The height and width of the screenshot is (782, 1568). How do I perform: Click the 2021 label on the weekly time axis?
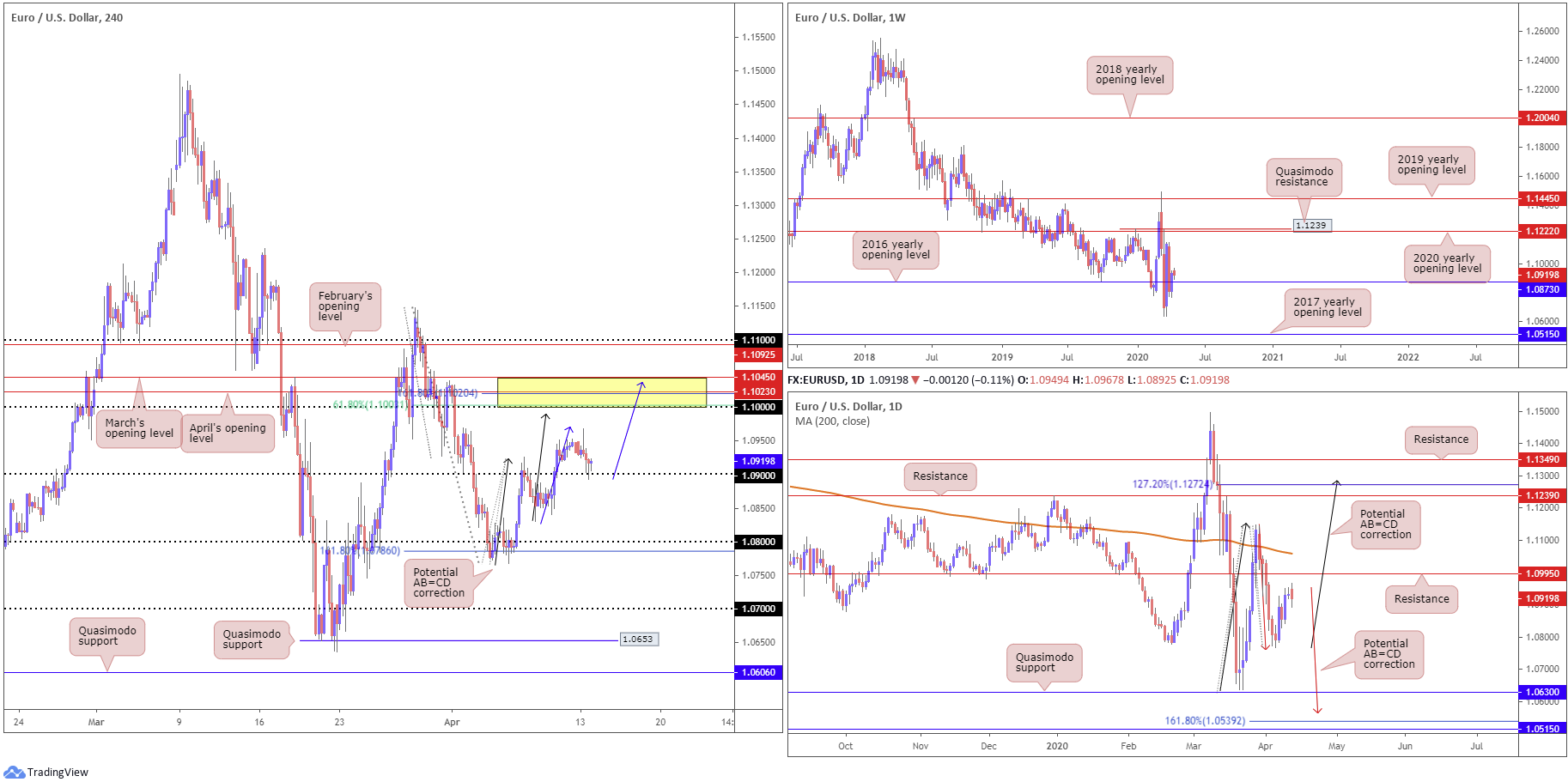click(x=1273, y=357)
